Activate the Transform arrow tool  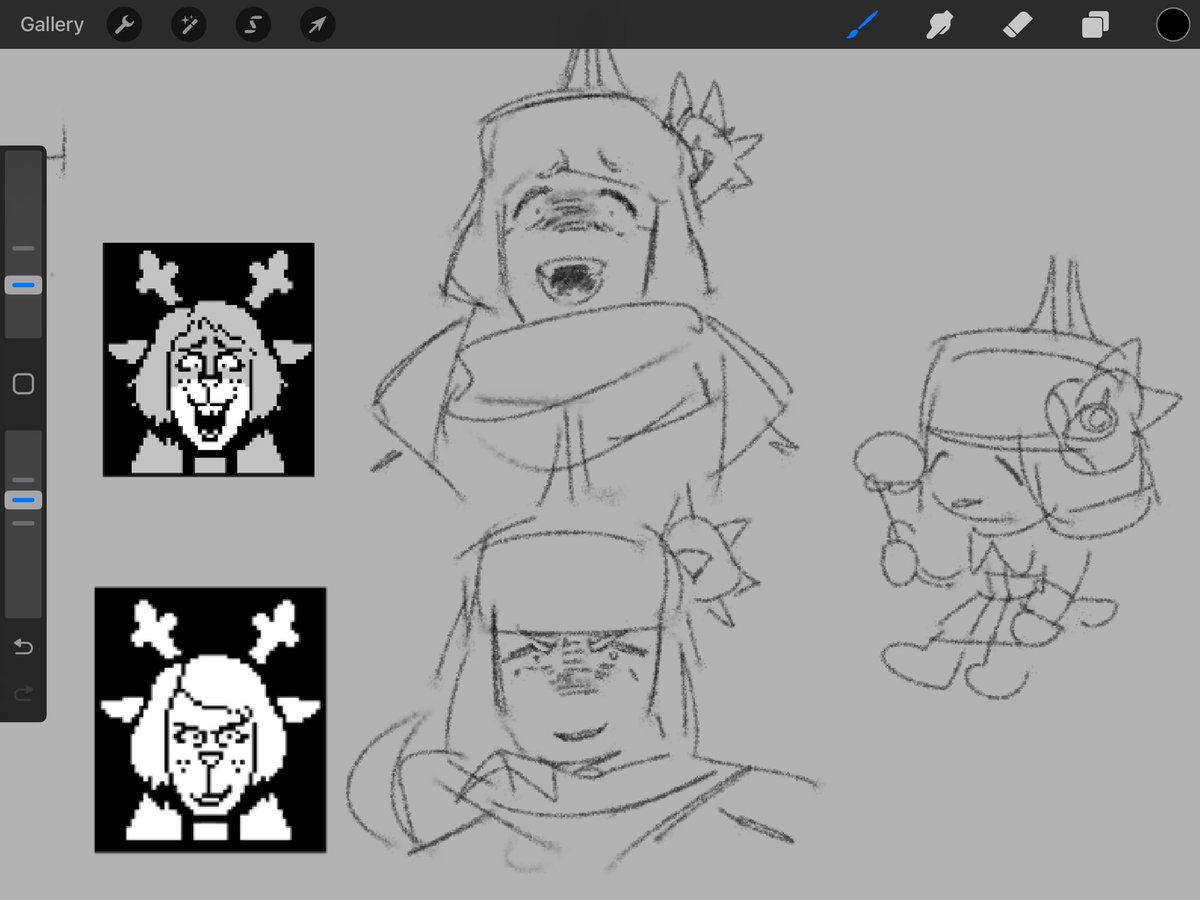317,25
